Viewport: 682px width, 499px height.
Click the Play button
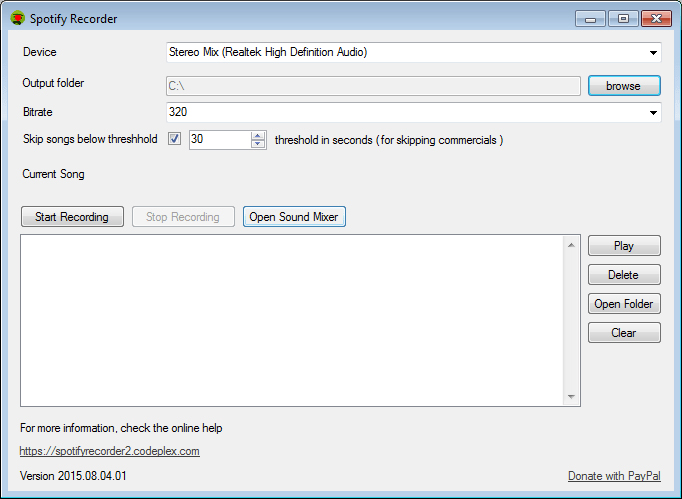pyautogui.click(x=624, y=246)
